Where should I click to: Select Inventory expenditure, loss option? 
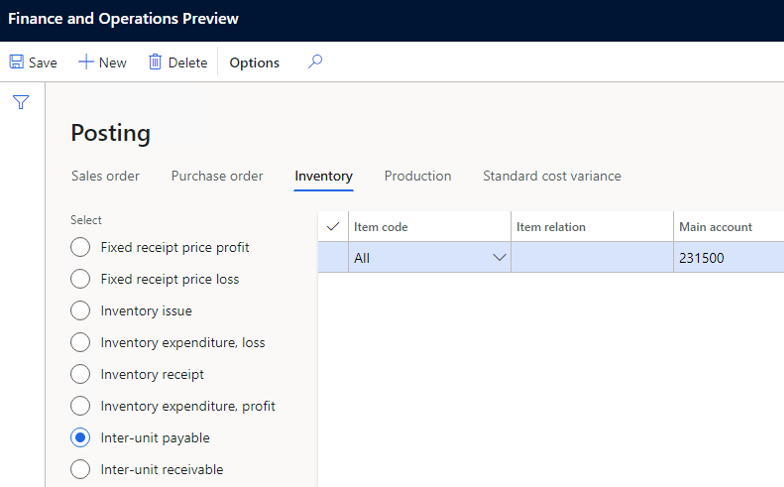tap(80, 343)
